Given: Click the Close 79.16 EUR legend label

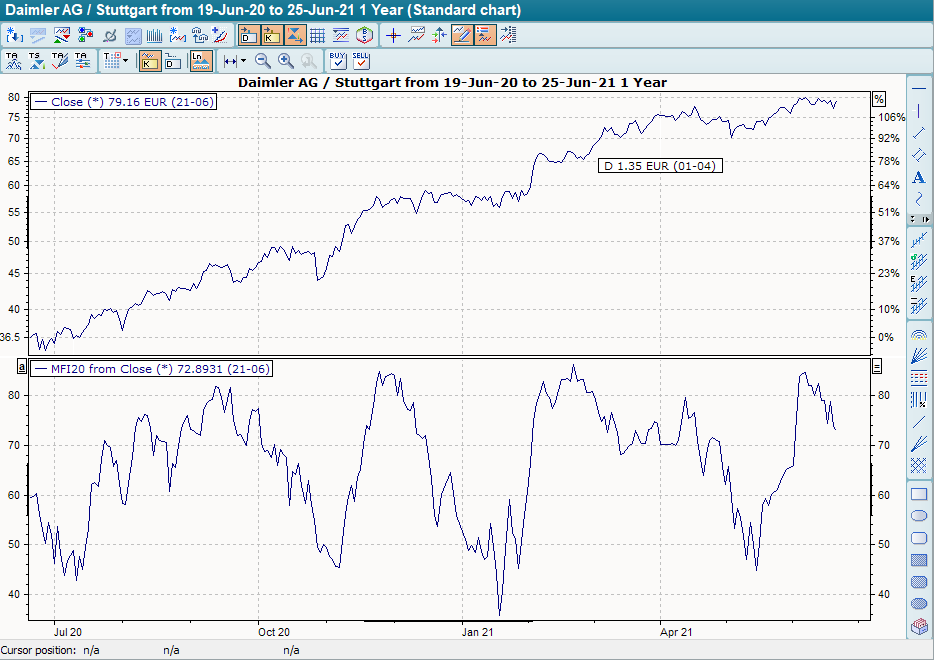Looking at the screenshot, I should [x=120, y=101].
